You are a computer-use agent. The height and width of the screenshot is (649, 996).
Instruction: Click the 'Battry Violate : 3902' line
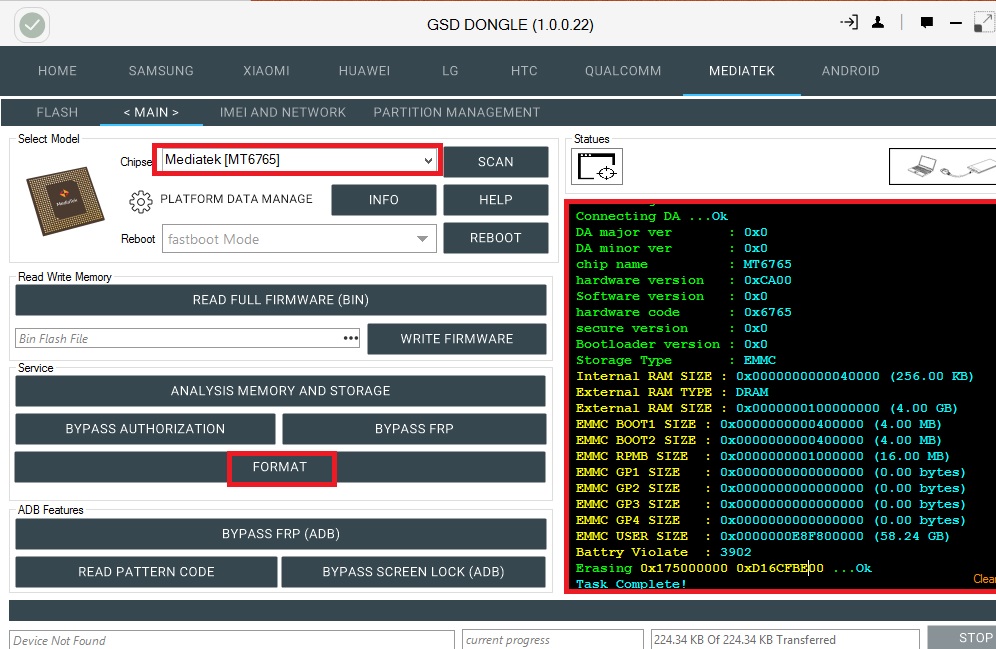point(663,552)
